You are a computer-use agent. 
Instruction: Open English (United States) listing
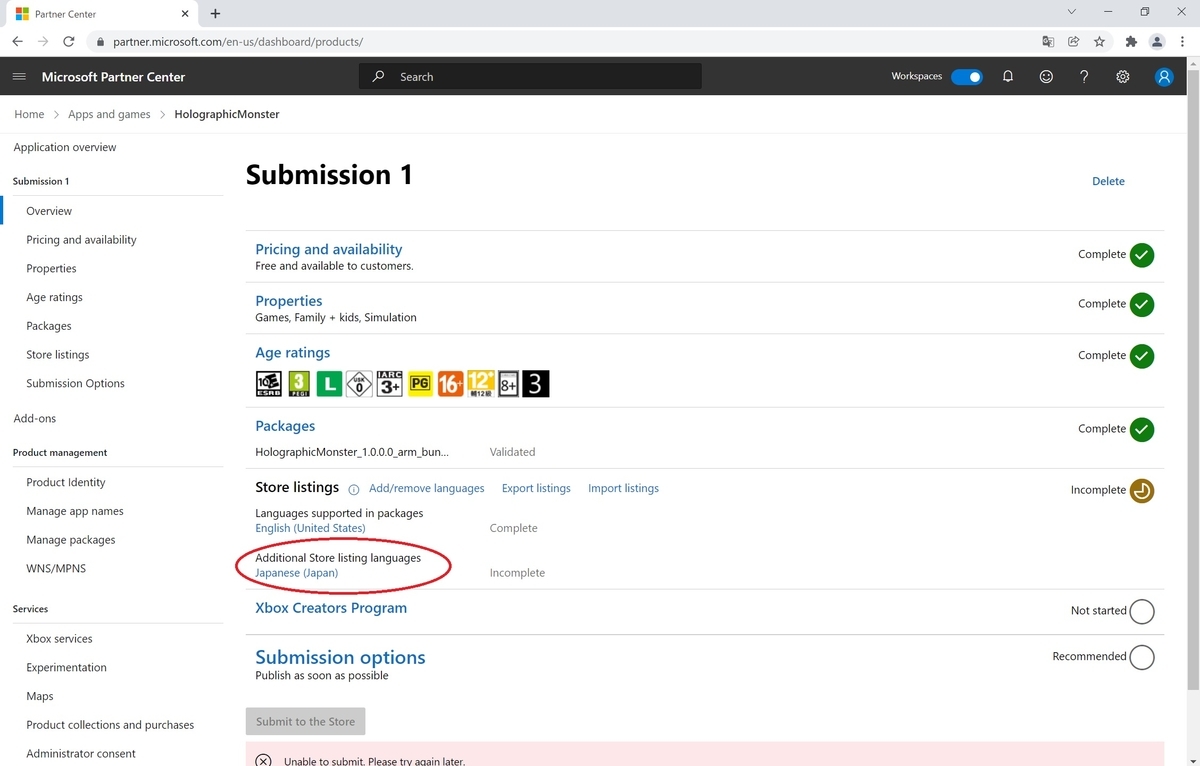pos(310,528)
